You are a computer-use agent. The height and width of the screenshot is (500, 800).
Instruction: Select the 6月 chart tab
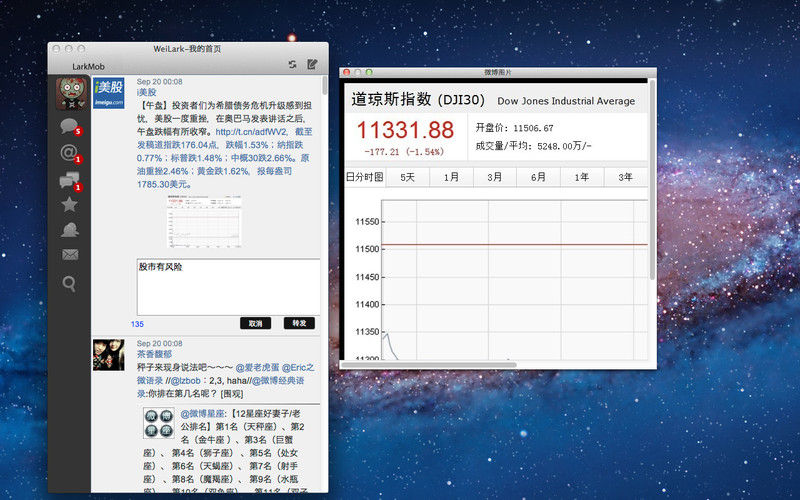click(538, 178)
